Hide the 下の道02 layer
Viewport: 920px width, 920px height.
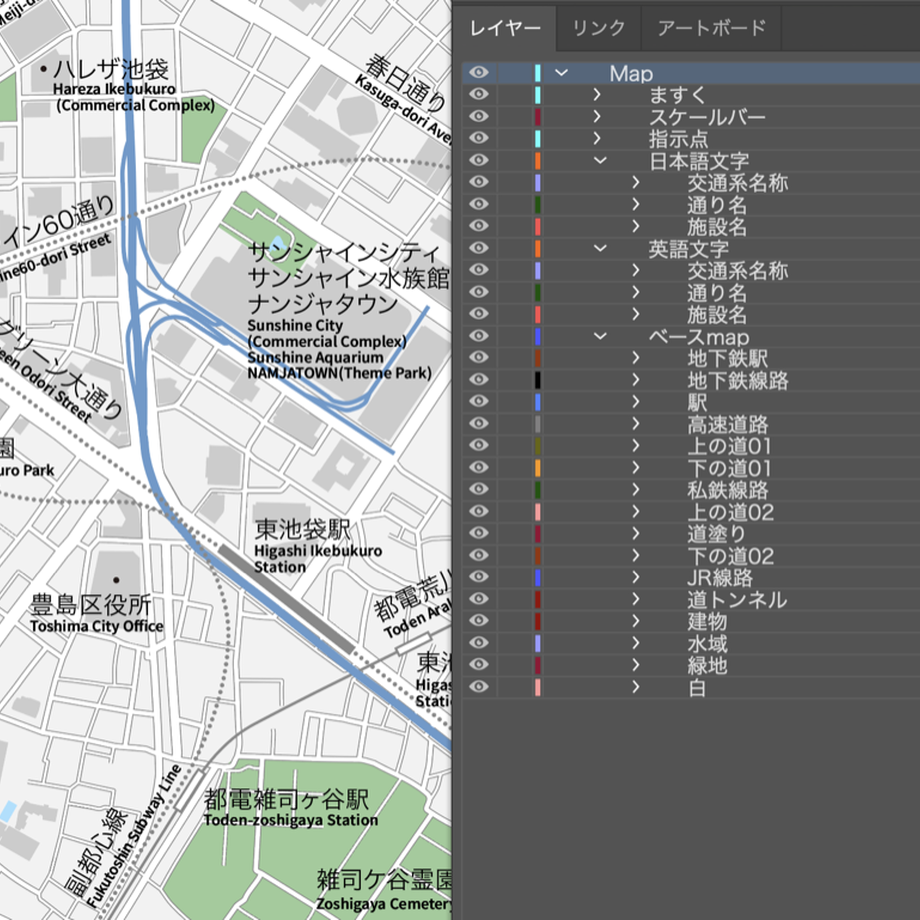(x=479, y=555)
